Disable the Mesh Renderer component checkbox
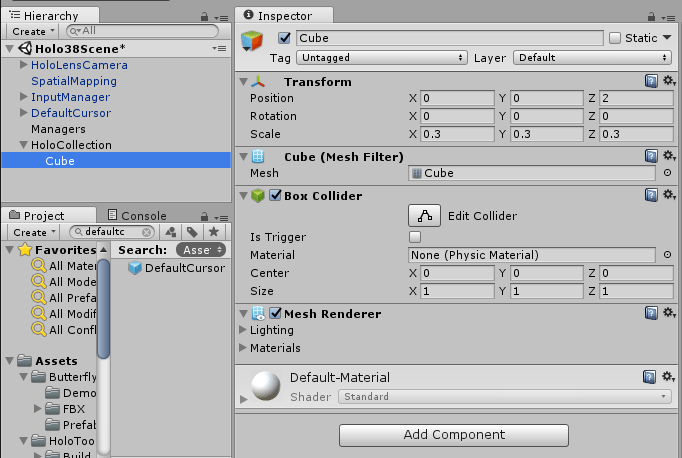Screen dimensions: 682x458 click(x=275, y=314)
